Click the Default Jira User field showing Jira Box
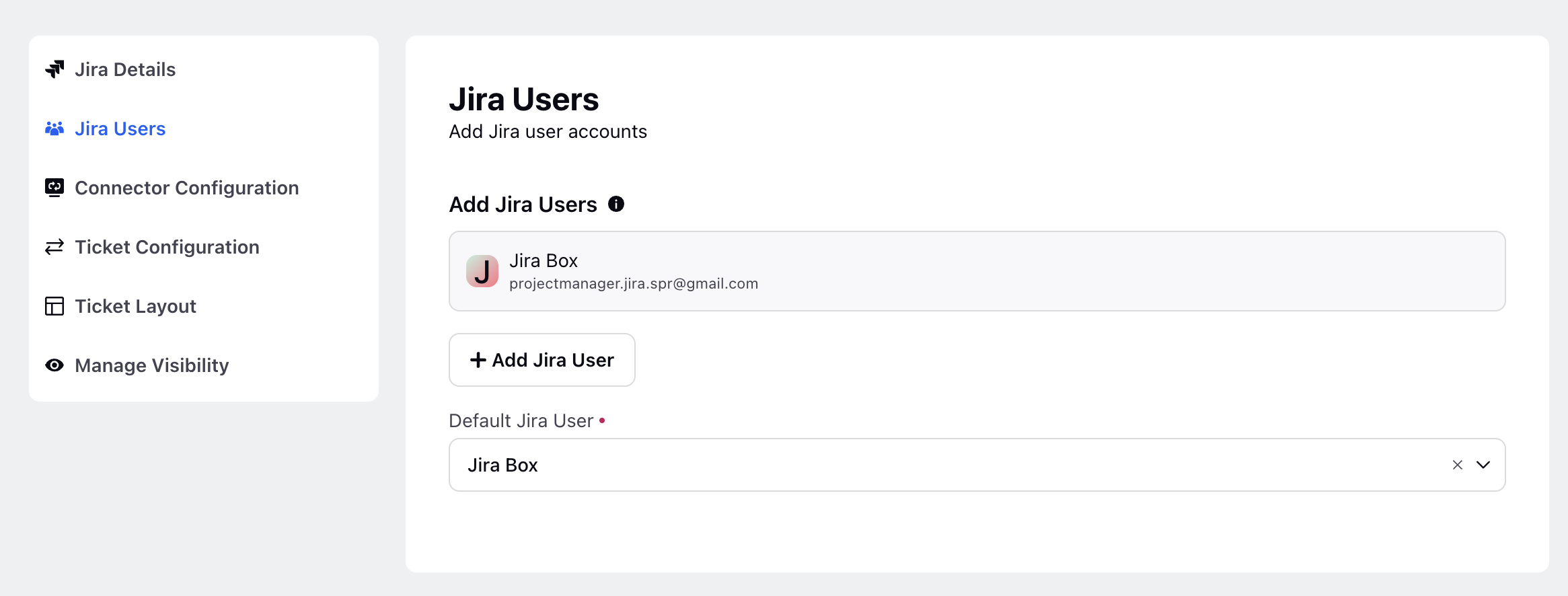Viewport: 1568px width, 596px height. coord(977,465)
